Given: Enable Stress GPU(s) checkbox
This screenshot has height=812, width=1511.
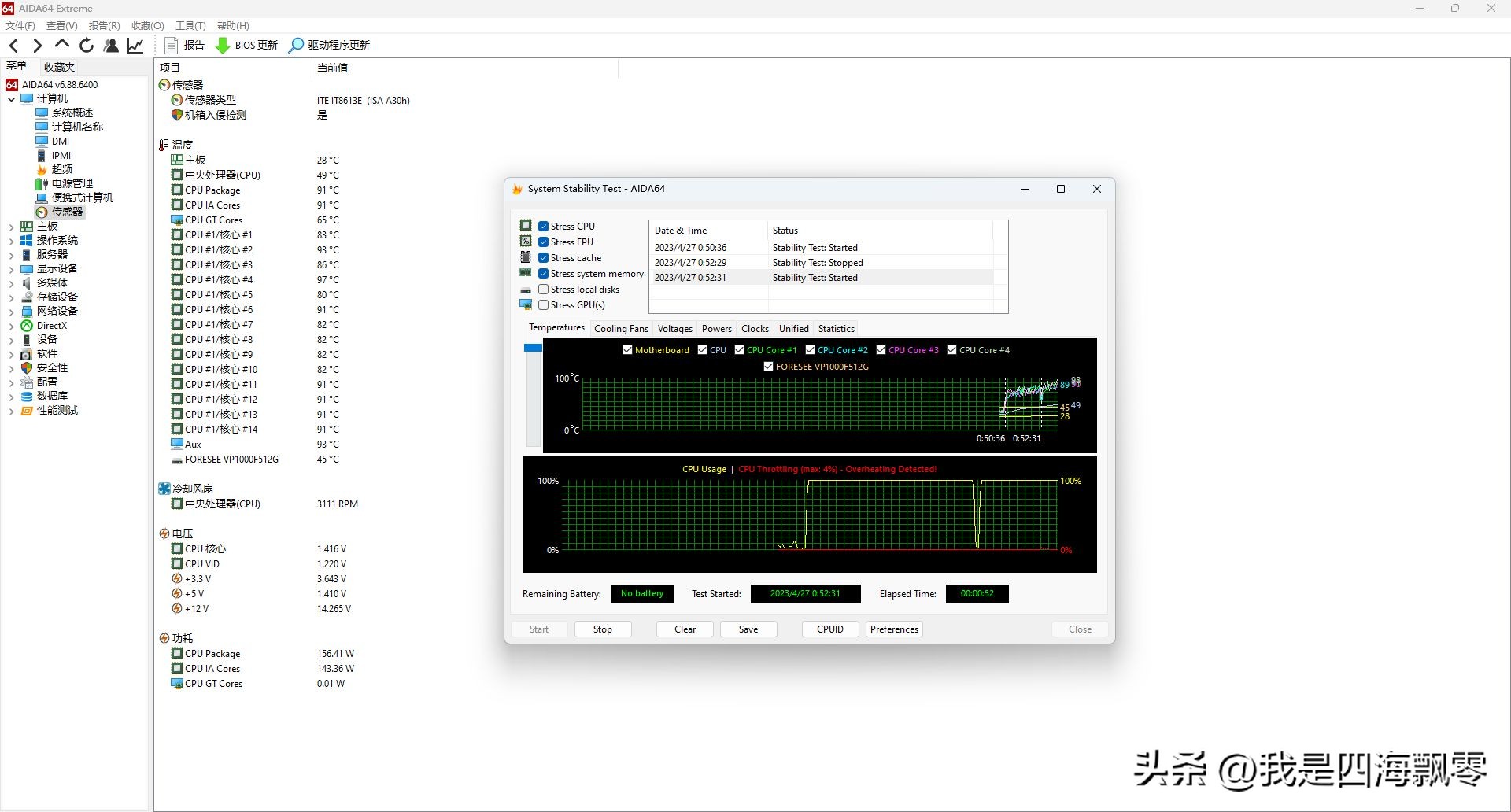Looking at the screenshot, I should click(544, 305).
